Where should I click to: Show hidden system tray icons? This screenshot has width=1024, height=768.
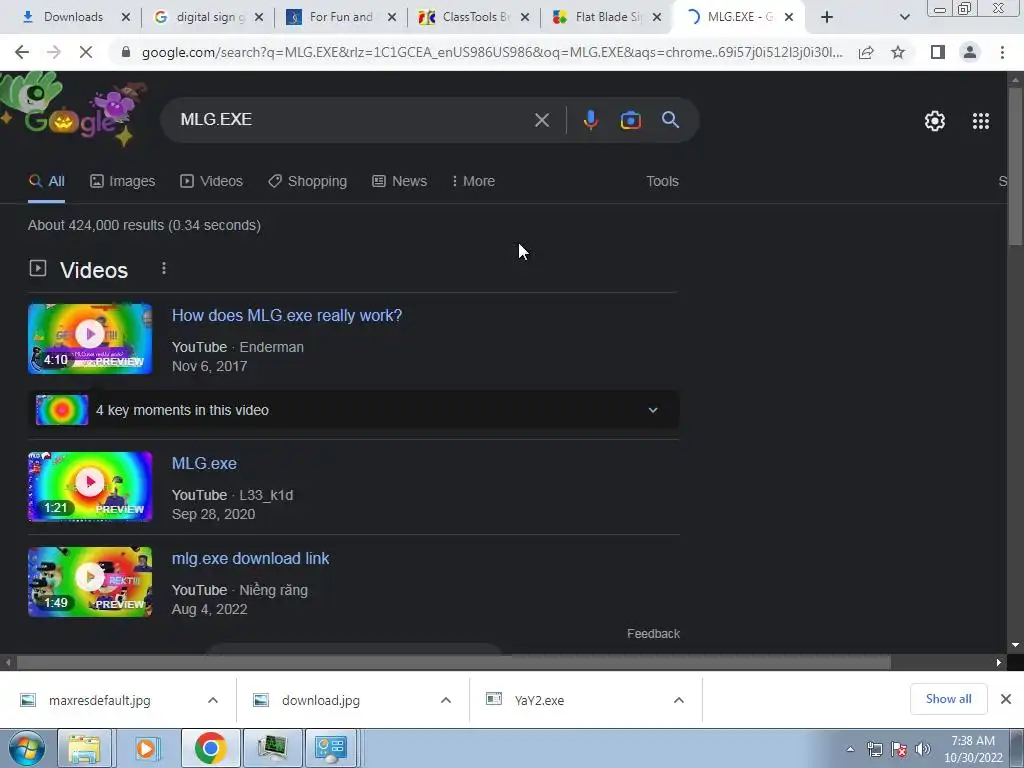850,749
